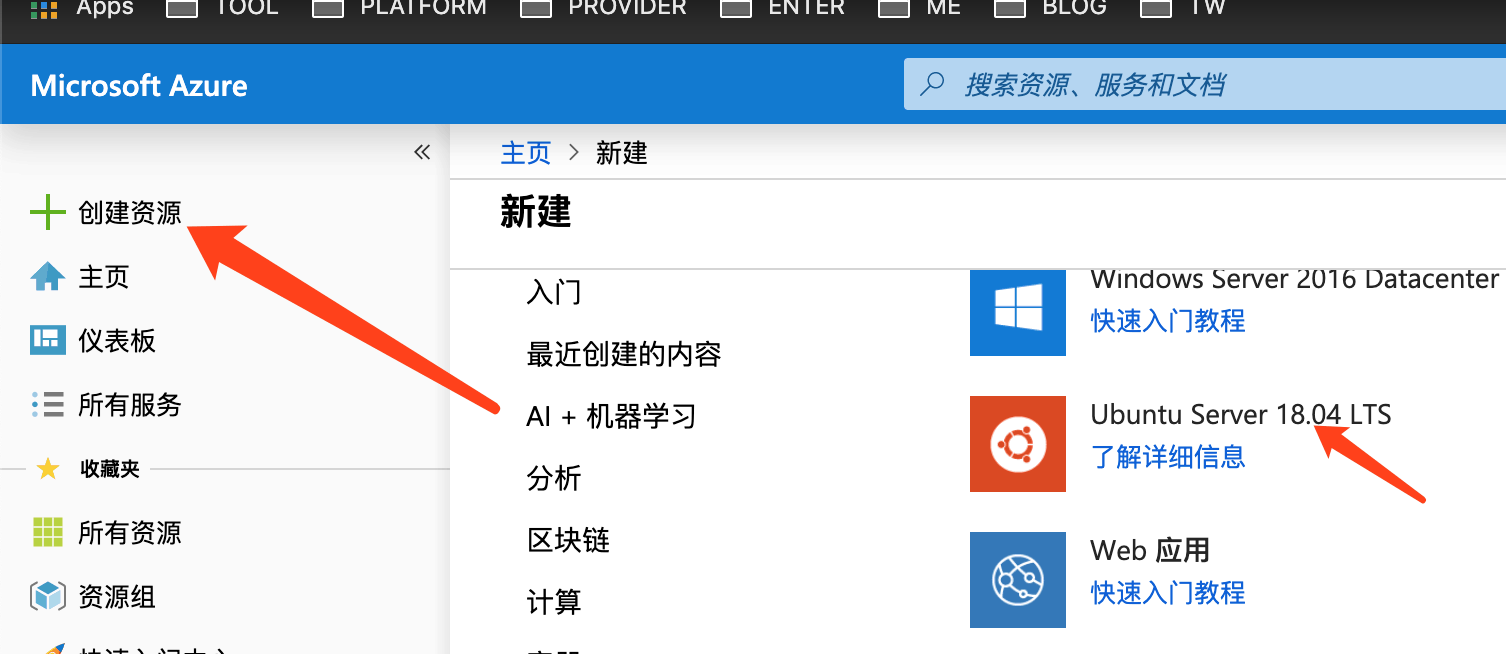Click 创建资源 in the sidebar

point(106,213)
